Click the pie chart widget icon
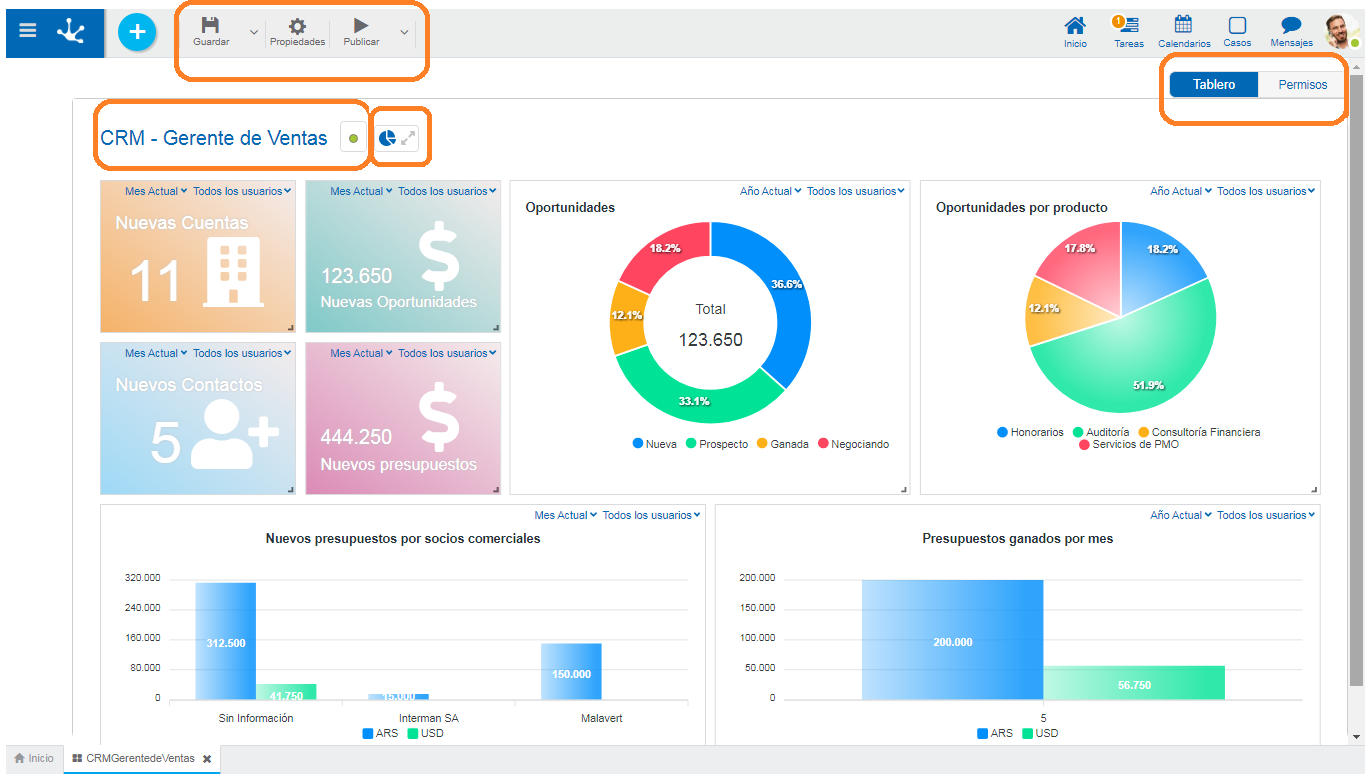This screenshot has width=1366, height=774. click(387, 137)
